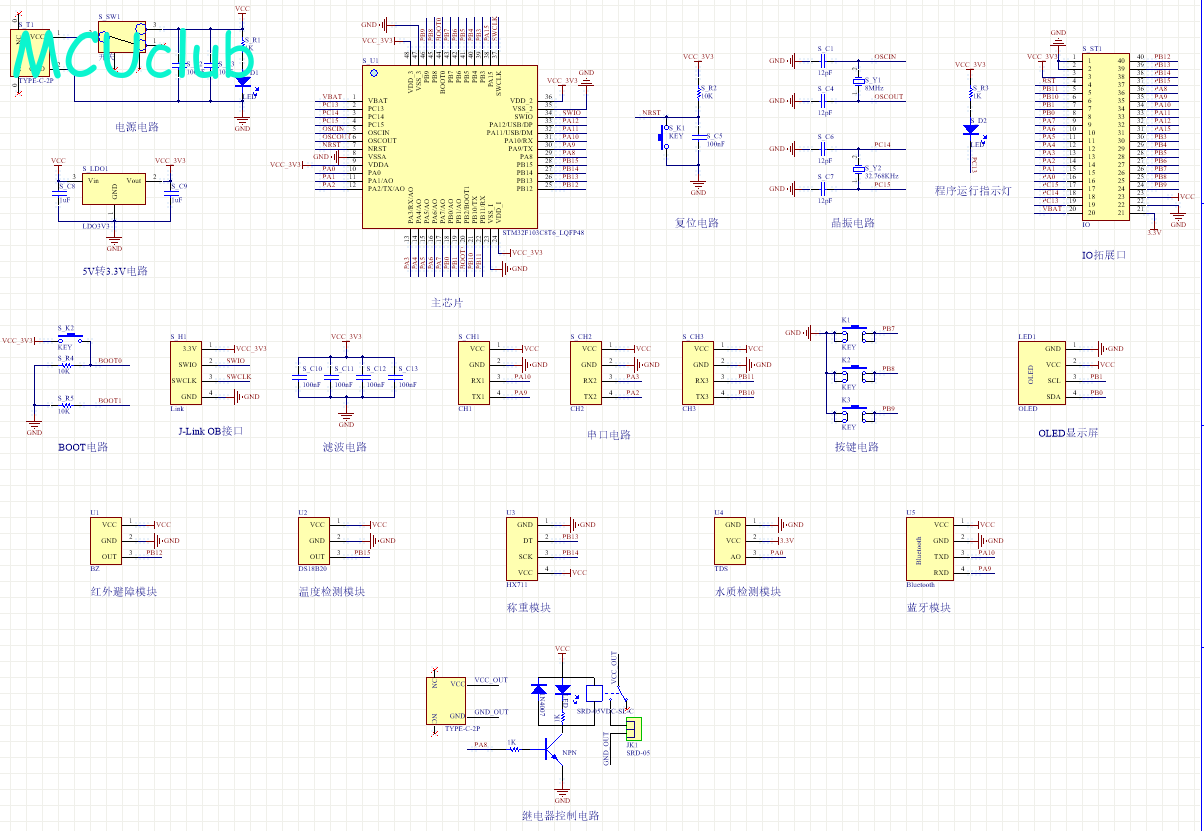Click the LDO3V3 regulator component
This screenshot has width=1204, height=831.
click(114, 189)
